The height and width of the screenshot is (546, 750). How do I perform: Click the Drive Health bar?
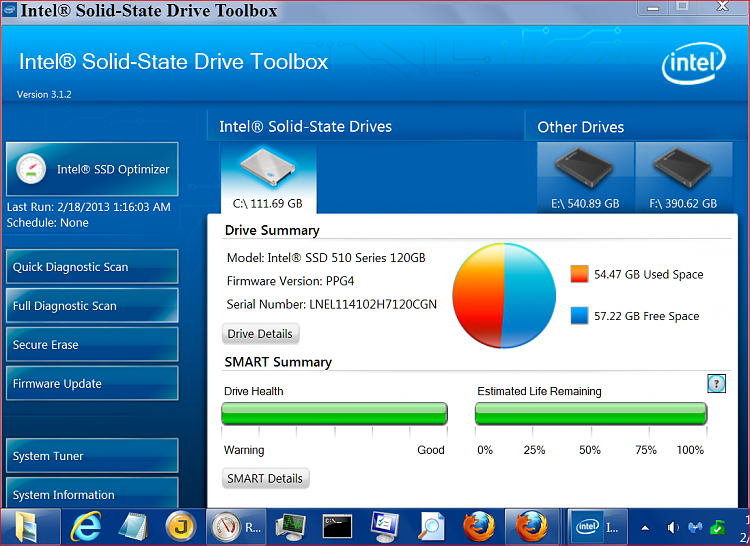[x=334, y=414]
